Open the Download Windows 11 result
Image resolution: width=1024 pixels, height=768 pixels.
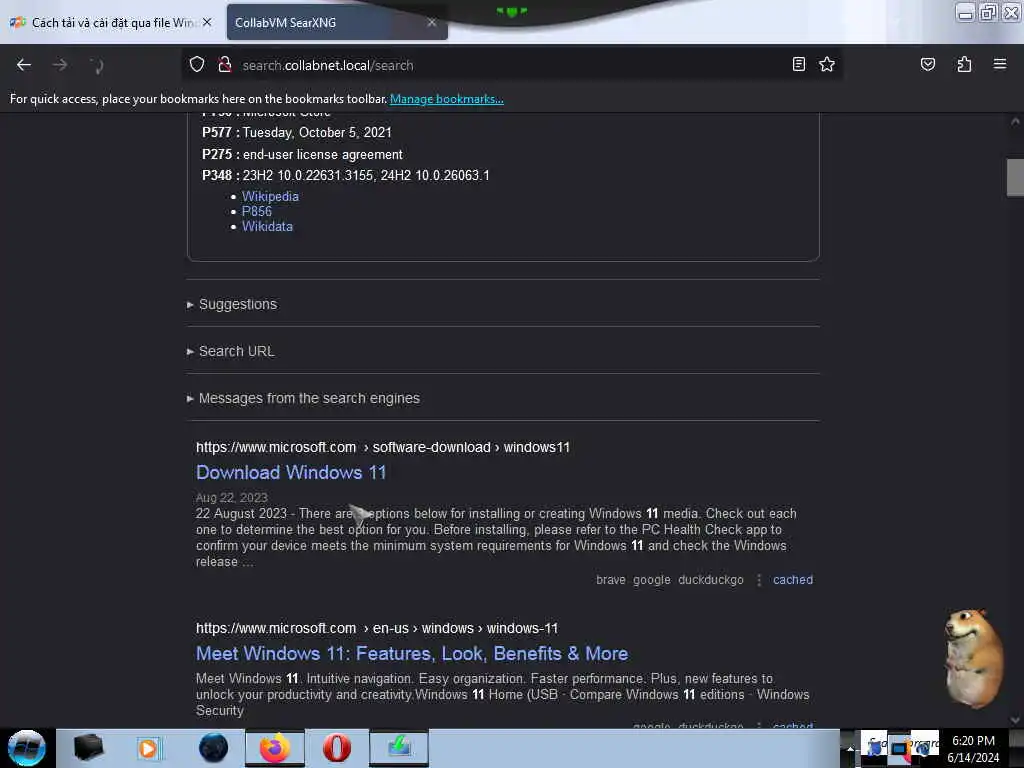tap(291, 472)
